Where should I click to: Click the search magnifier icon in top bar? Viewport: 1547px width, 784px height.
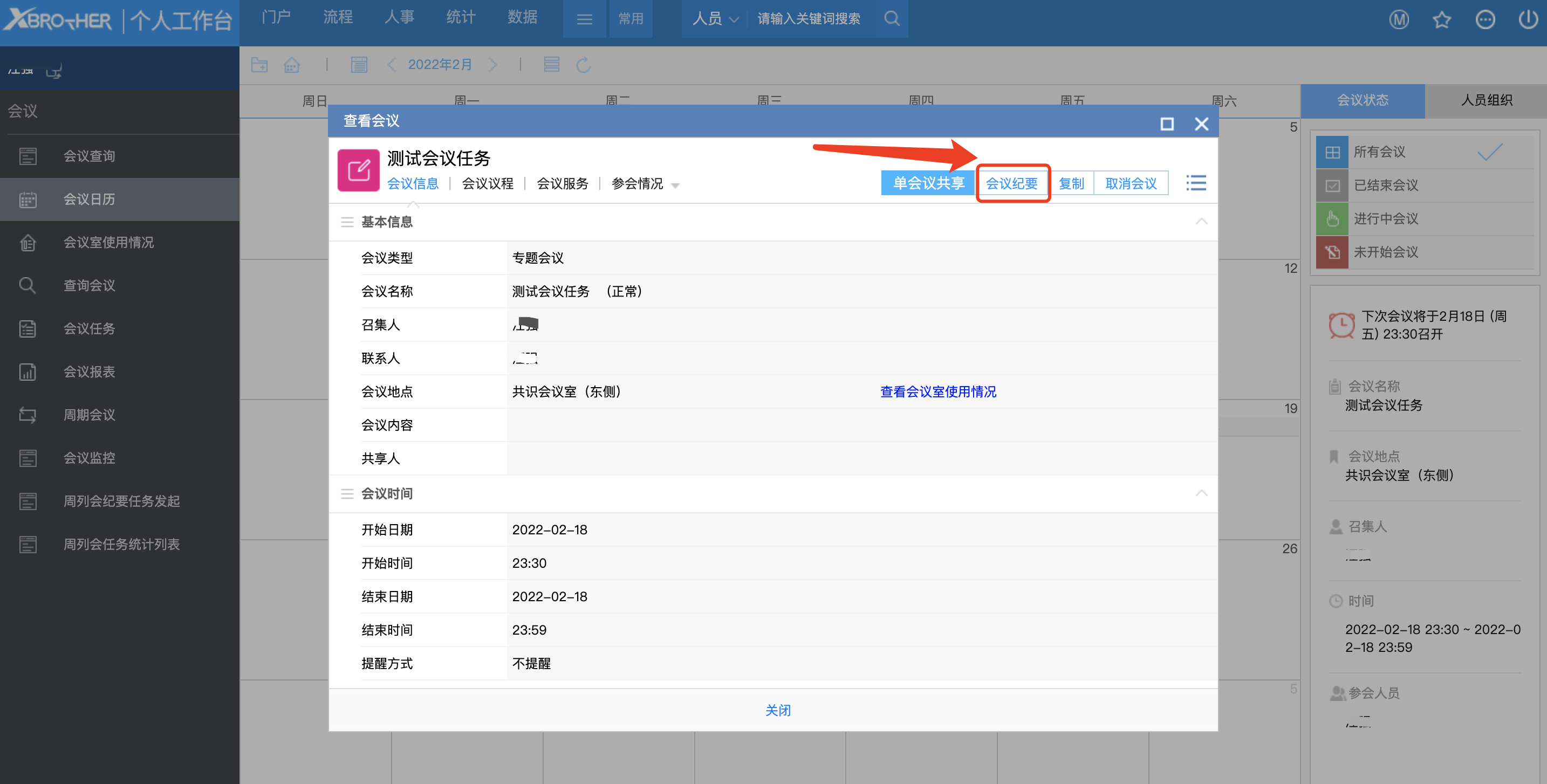coord(892,19)
